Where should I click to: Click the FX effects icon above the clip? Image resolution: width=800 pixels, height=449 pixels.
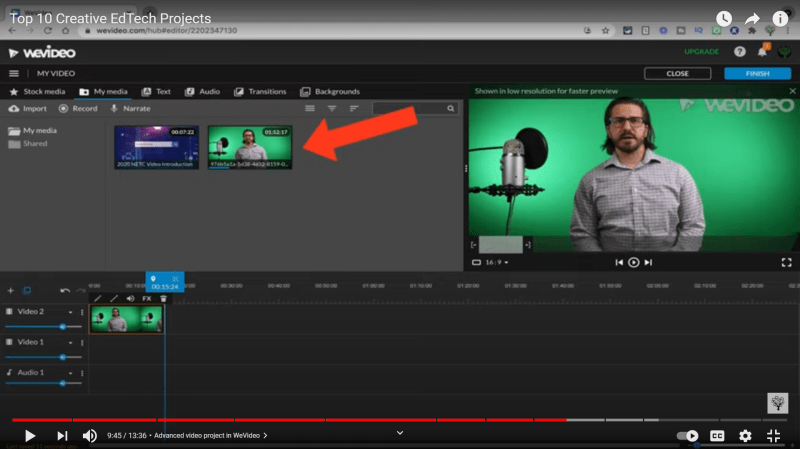coord(146,298)
